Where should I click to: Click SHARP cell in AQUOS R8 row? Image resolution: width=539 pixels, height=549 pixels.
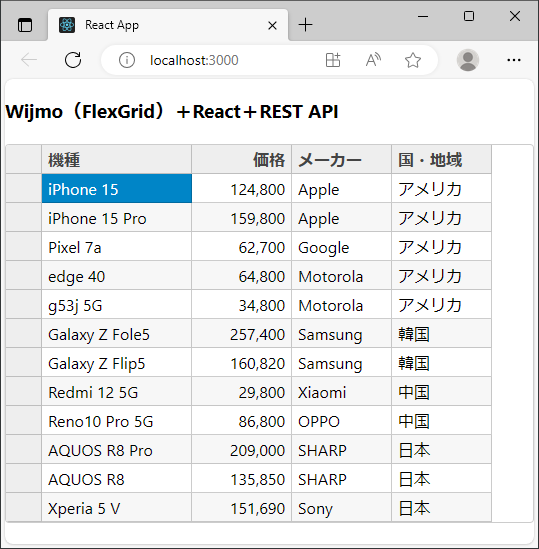(341, 479)
